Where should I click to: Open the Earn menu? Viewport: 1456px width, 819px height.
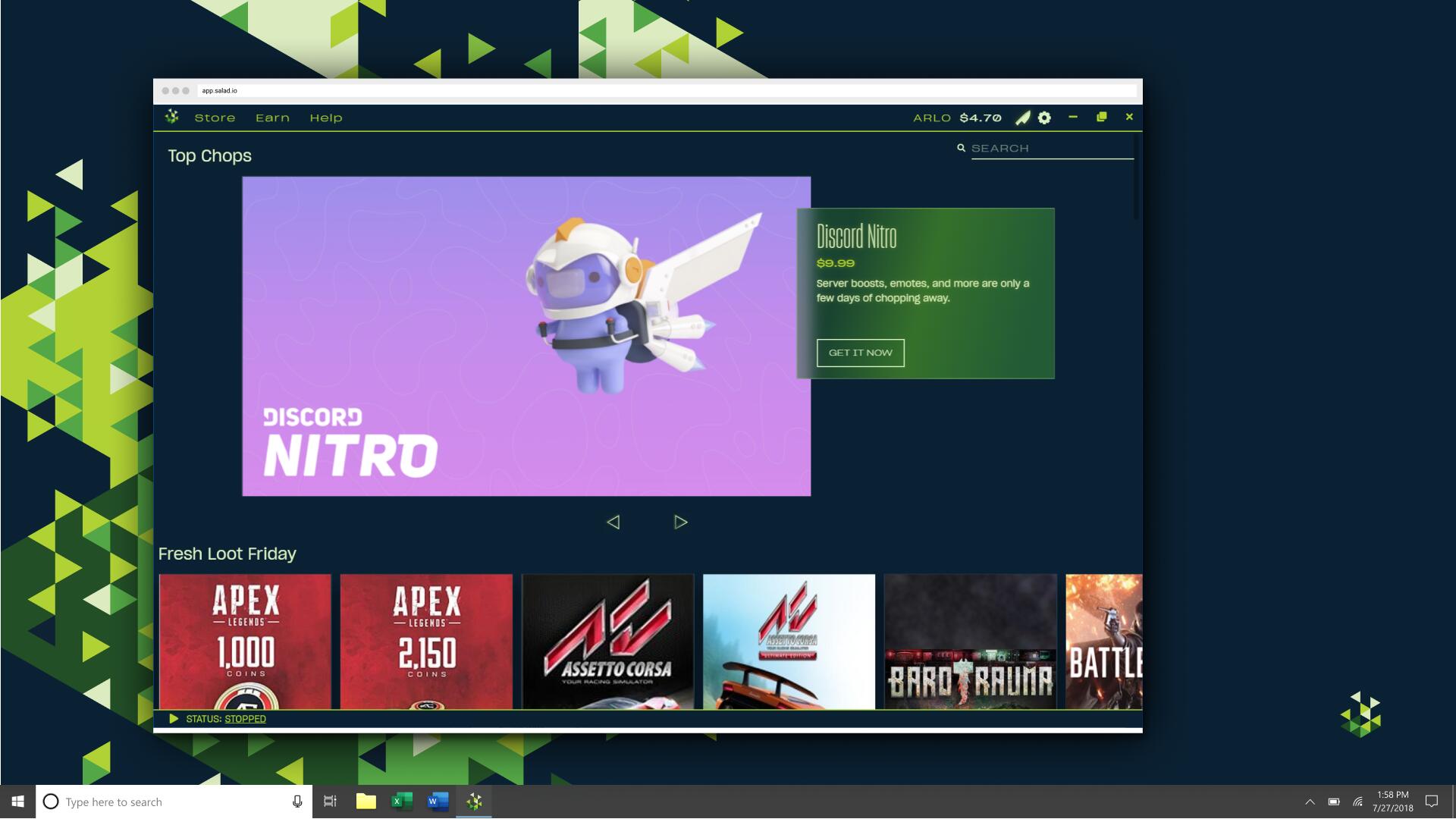click(x=272, y=118)
